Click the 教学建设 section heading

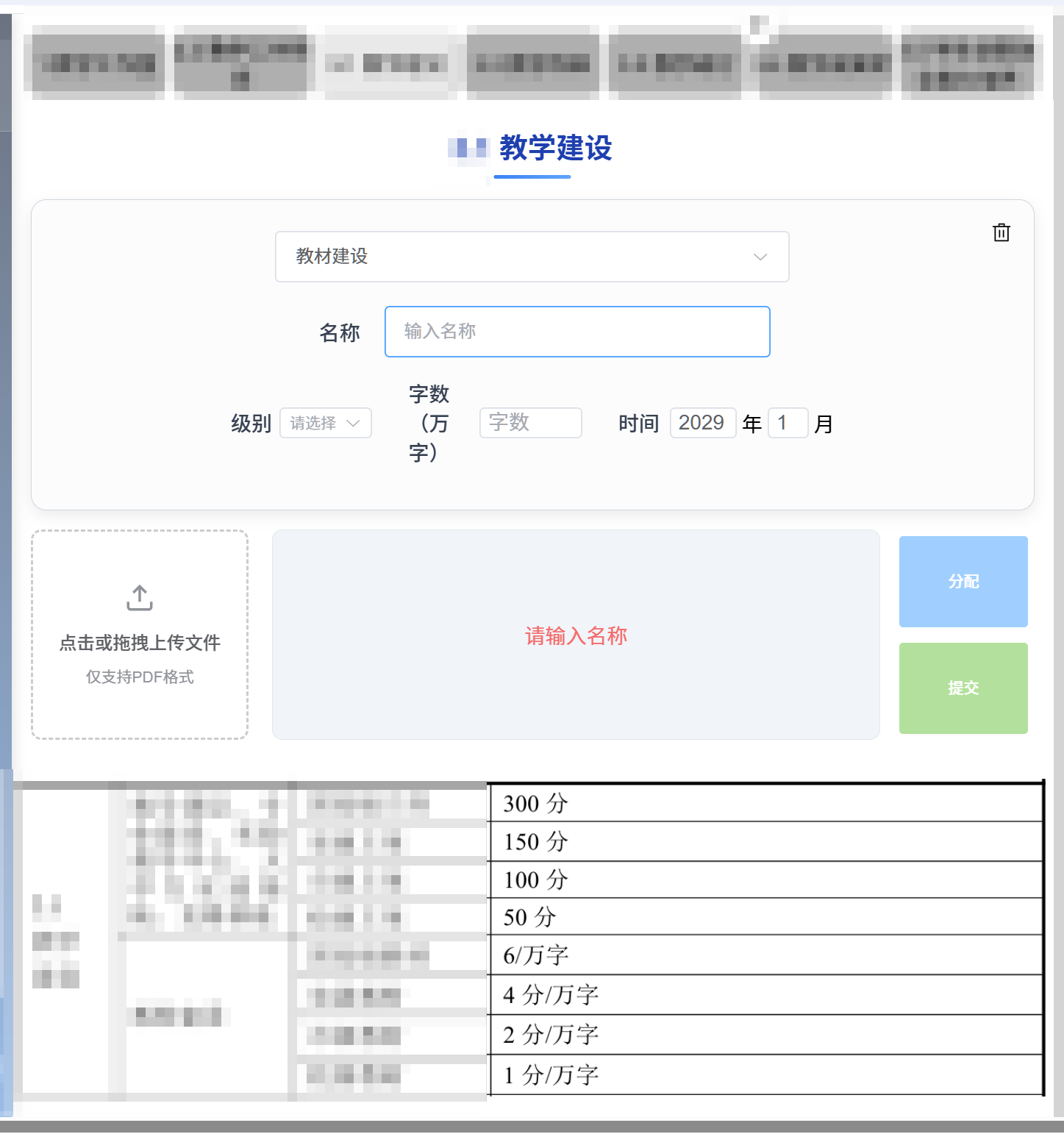pyautogui.click(x=555, y=148)
